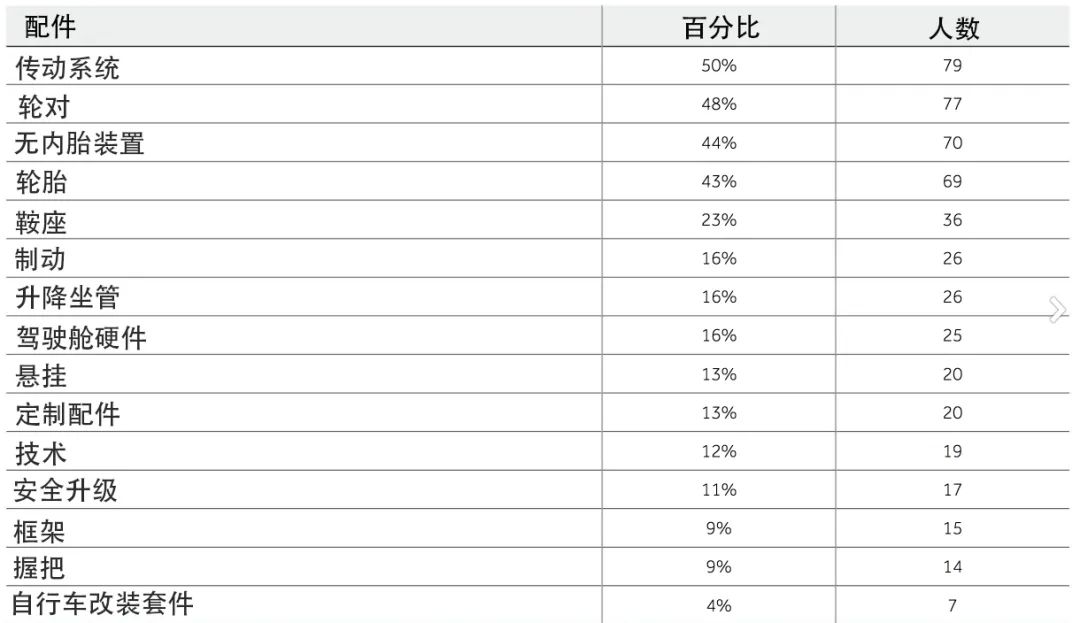Select the count cell showing 36

(952, 220)
